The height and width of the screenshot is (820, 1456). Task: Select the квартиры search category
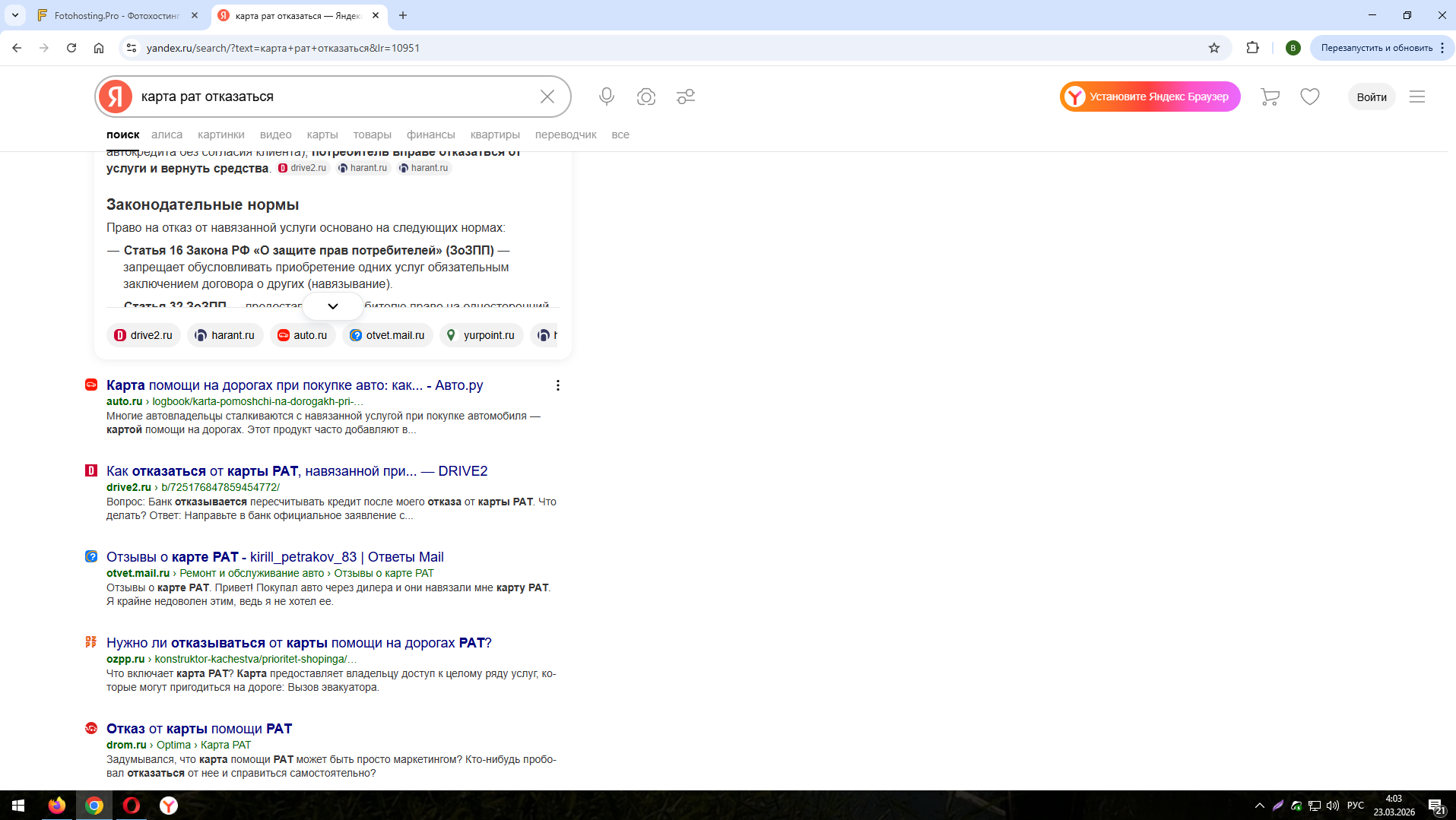(495, 135)
